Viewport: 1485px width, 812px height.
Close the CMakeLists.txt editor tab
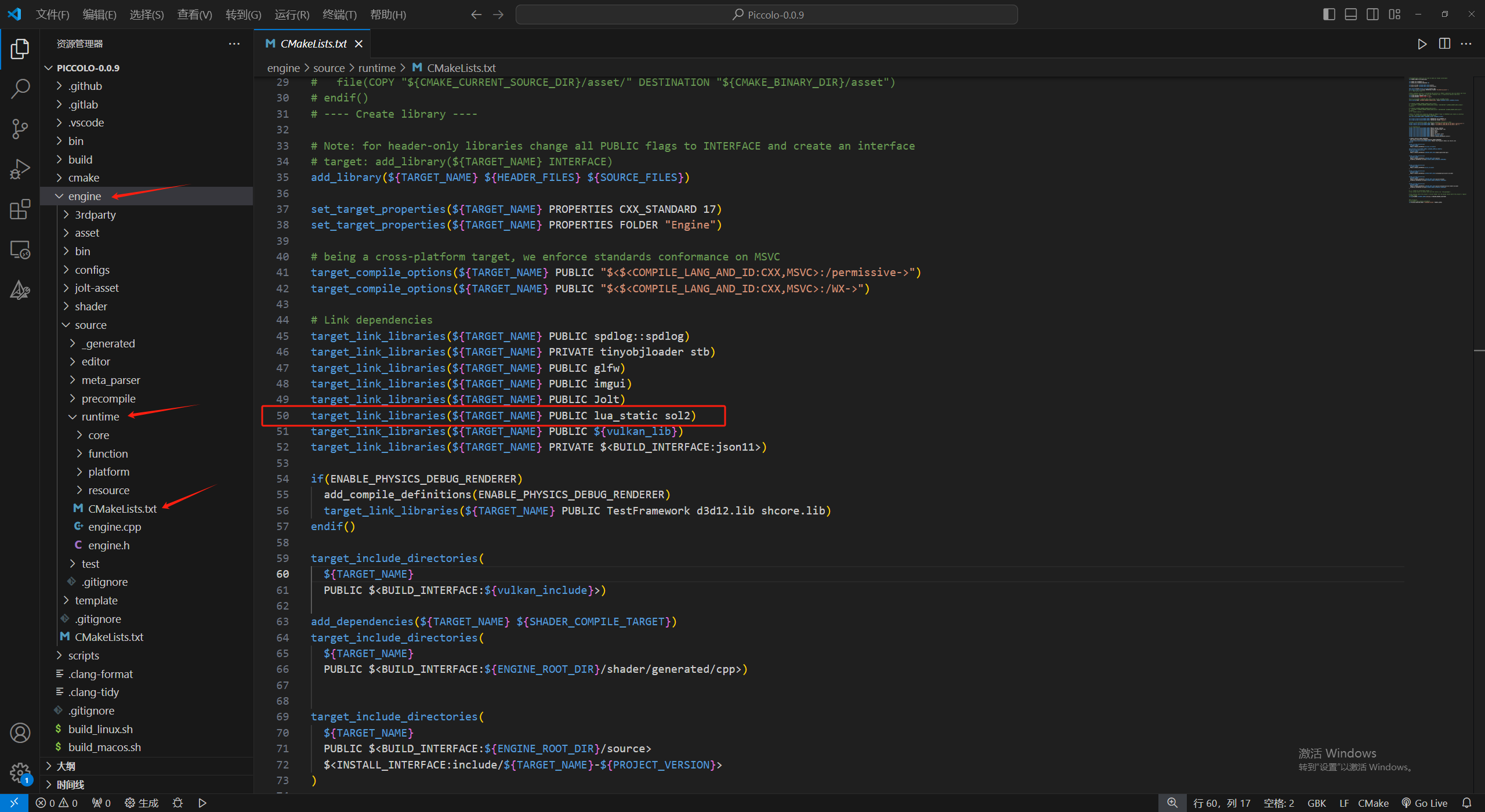358,44
